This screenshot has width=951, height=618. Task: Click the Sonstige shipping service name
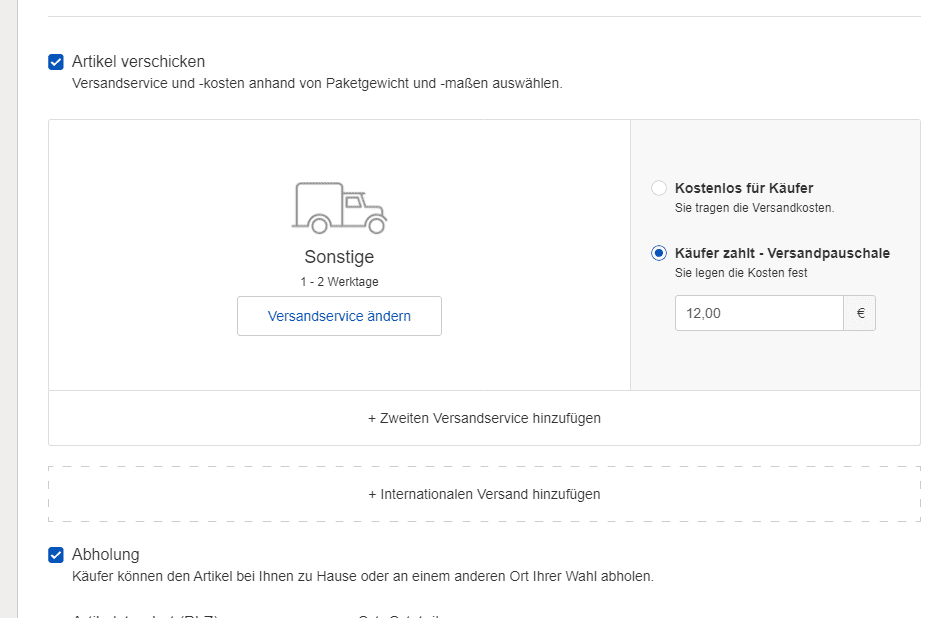click(x=339, y=257)
